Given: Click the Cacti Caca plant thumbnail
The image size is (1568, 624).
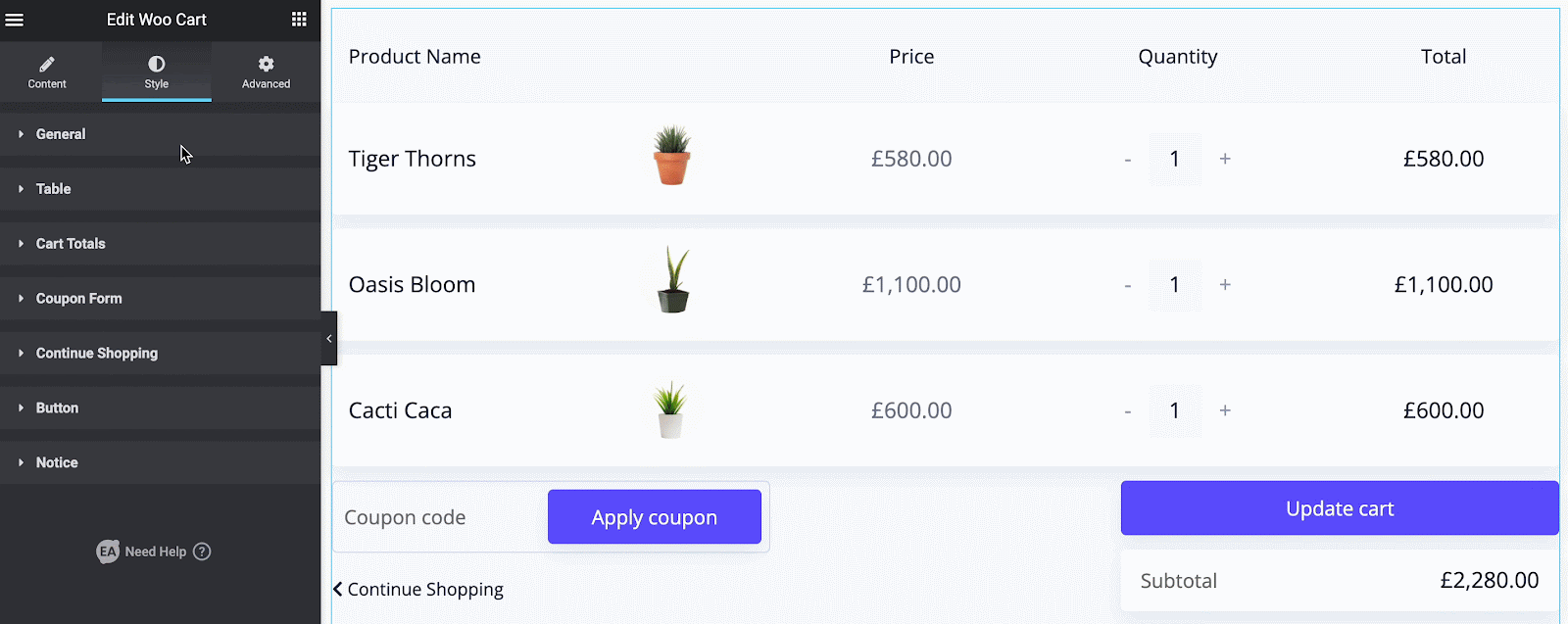Looking at the screenshot, I should 670,409.
